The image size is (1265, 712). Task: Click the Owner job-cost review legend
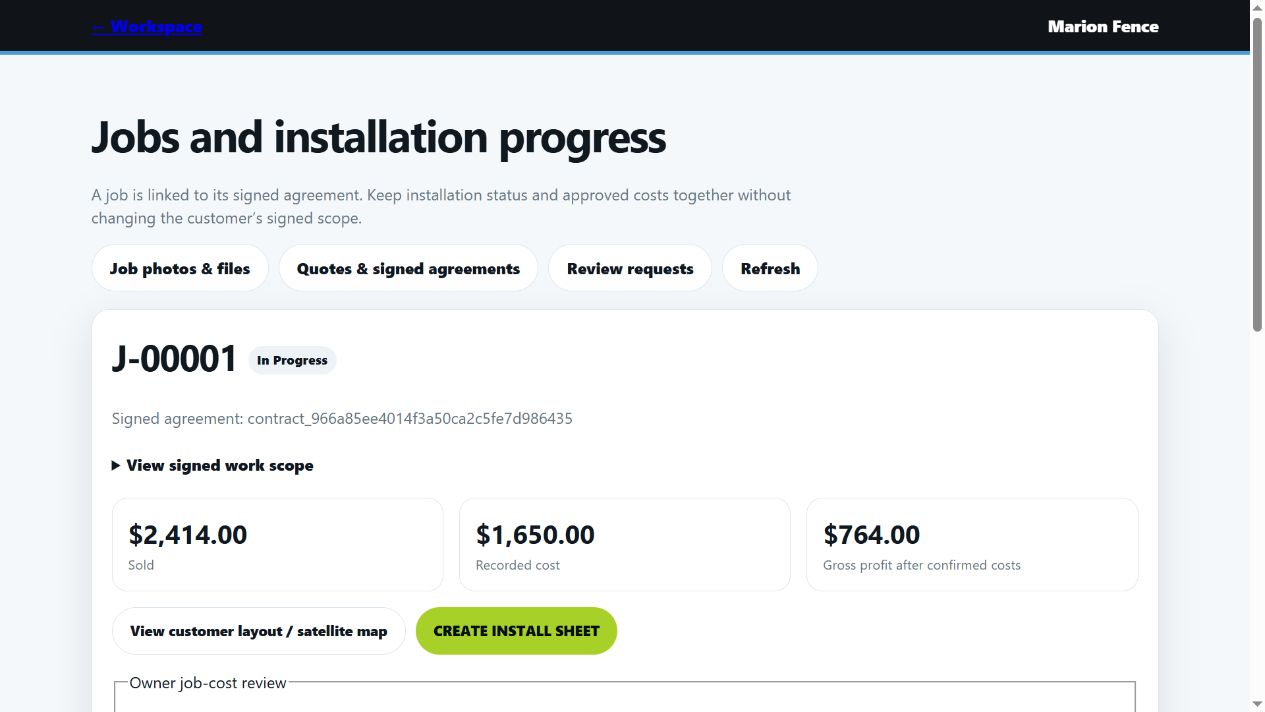pyautogui.click(x=208, y=683)
